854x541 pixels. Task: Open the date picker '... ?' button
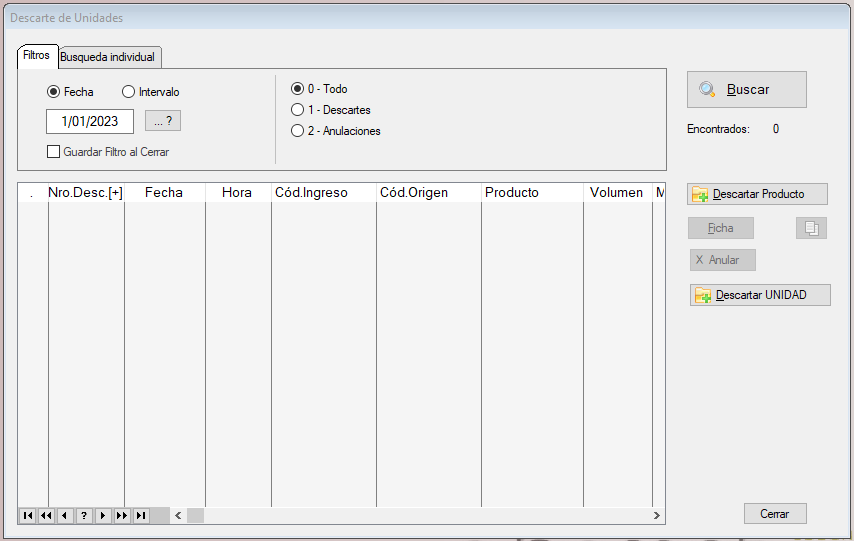pyautogui.click(x=163, y=121)
